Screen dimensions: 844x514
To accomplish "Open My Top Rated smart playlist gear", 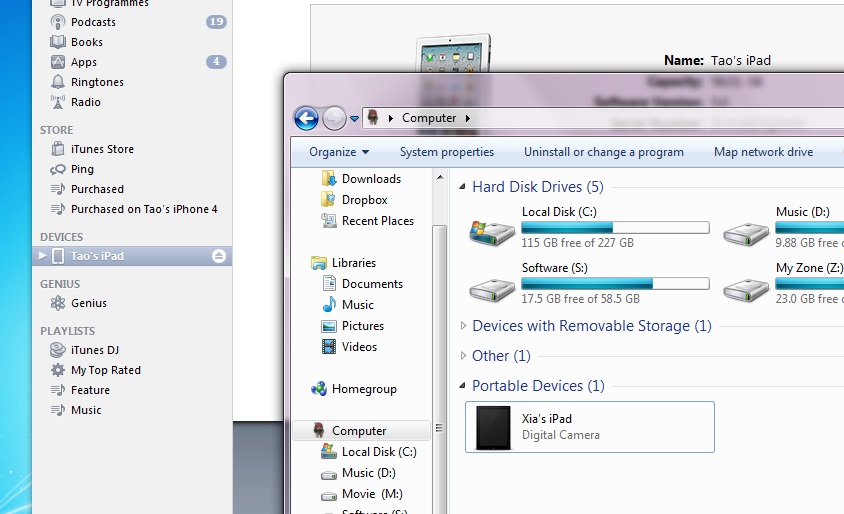I will [x=58, y=370].
